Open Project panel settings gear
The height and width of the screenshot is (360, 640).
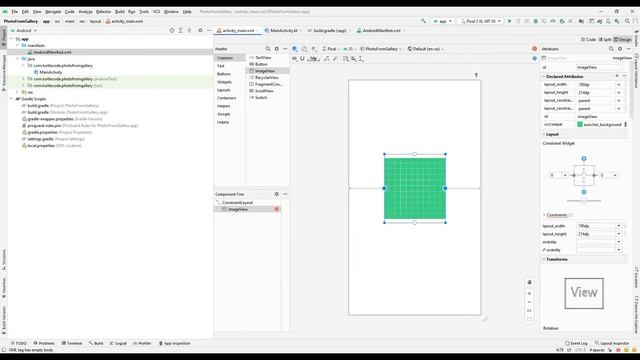click(x=200, y=30)
